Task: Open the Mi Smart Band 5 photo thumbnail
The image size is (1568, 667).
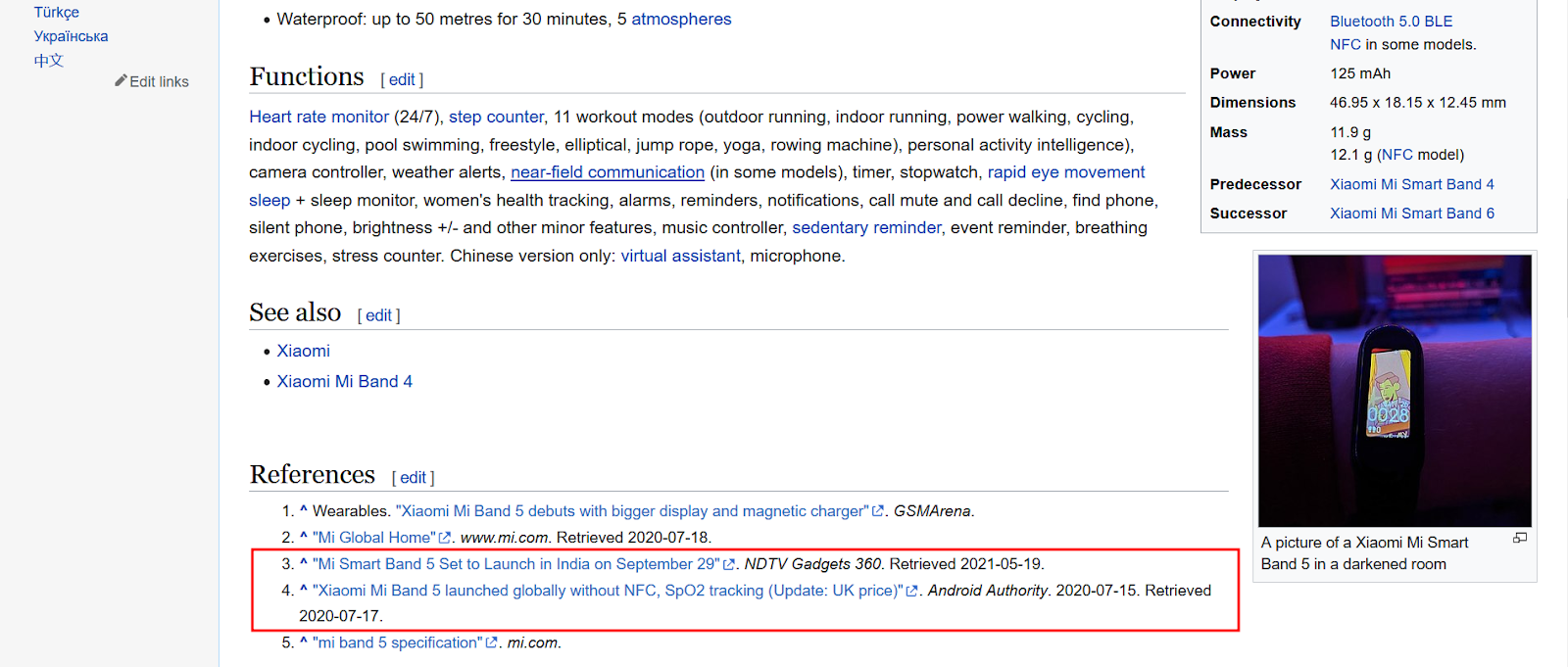Action: [1395, 391]
